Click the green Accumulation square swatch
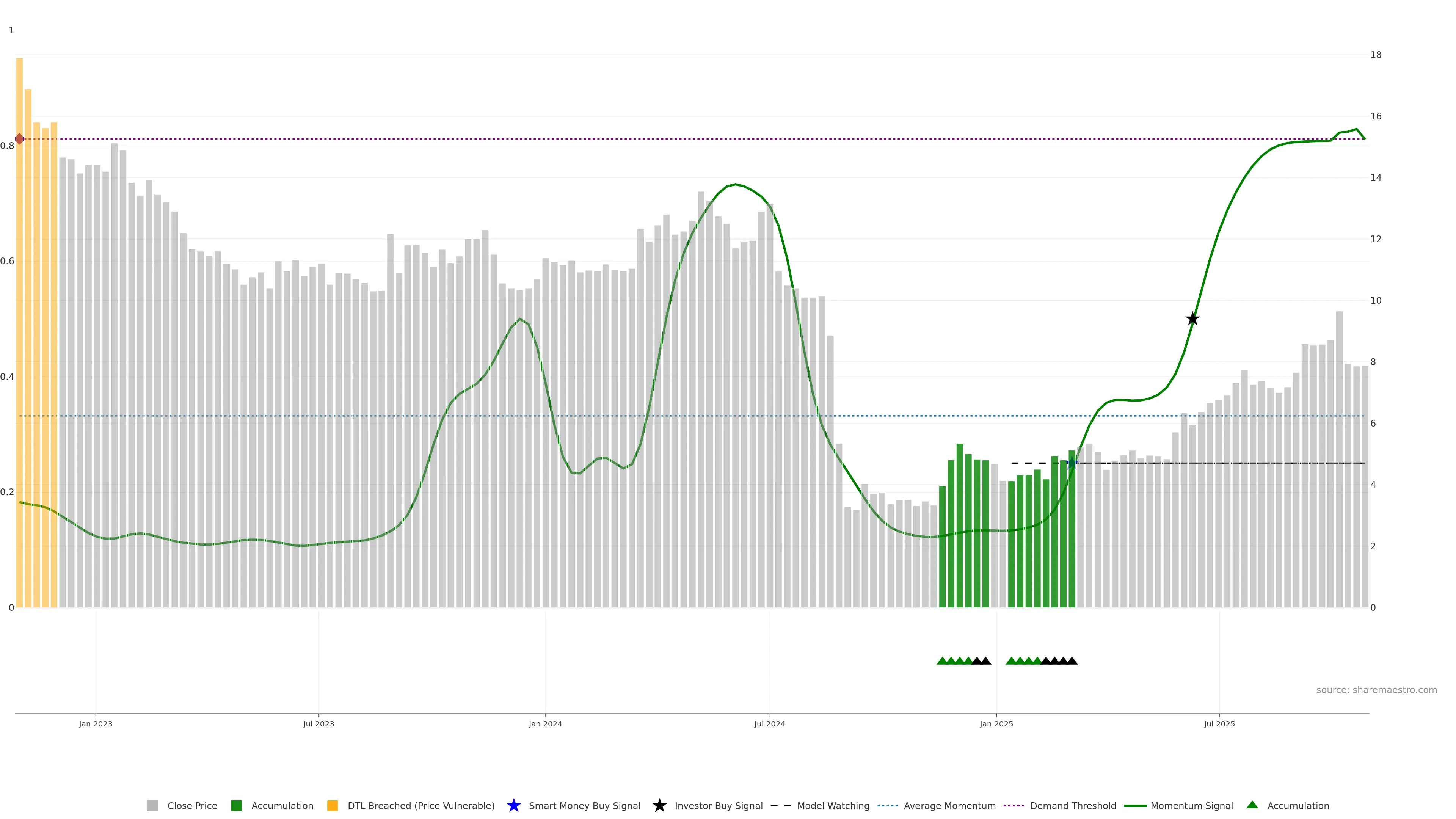Screen dimensions: 1456x819 [236, 805]
